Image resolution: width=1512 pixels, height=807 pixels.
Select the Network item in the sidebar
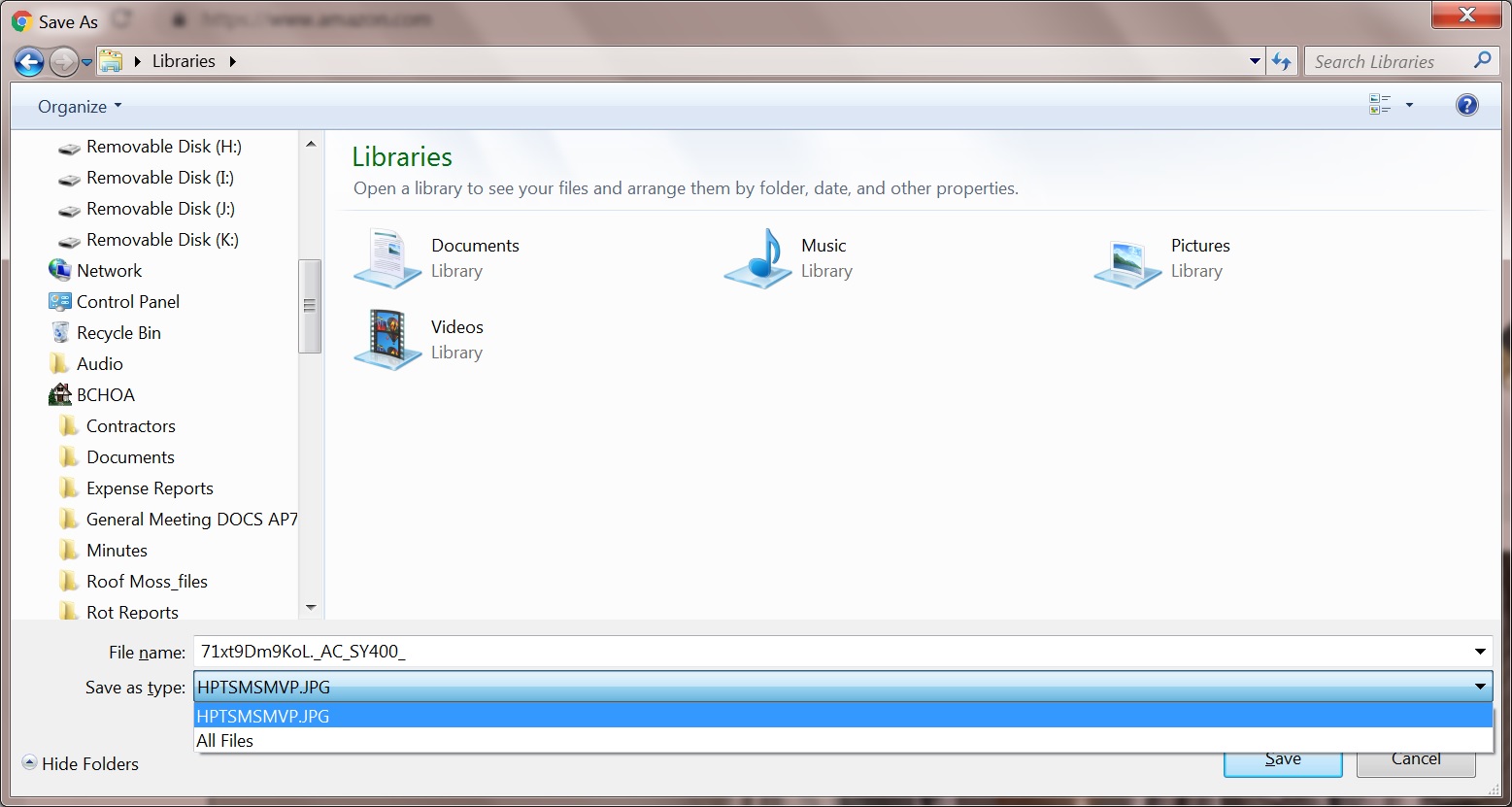pyautogui.click(x=109, y=270)
